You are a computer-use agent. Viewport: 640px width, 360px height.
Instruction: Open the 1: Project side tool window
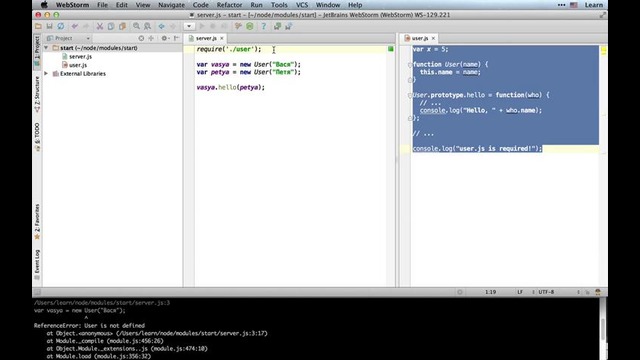37,51
